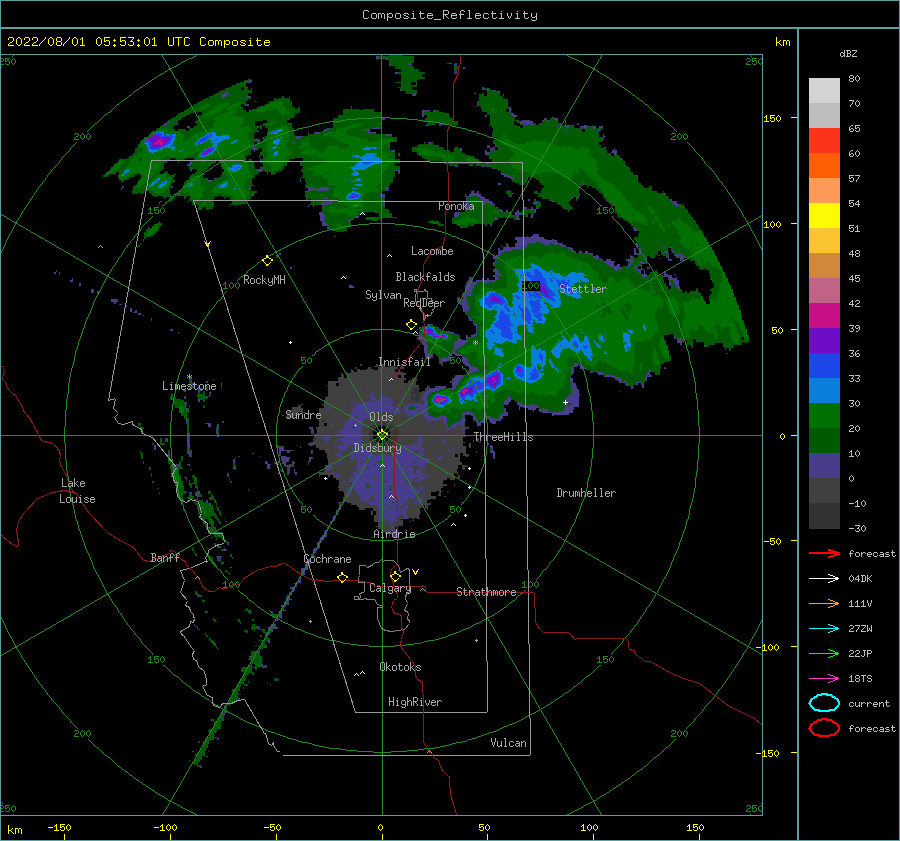Pick the light orange 57-54 dBZ swatch
This screenshot has width=900, height=841.
coord(824,191)
